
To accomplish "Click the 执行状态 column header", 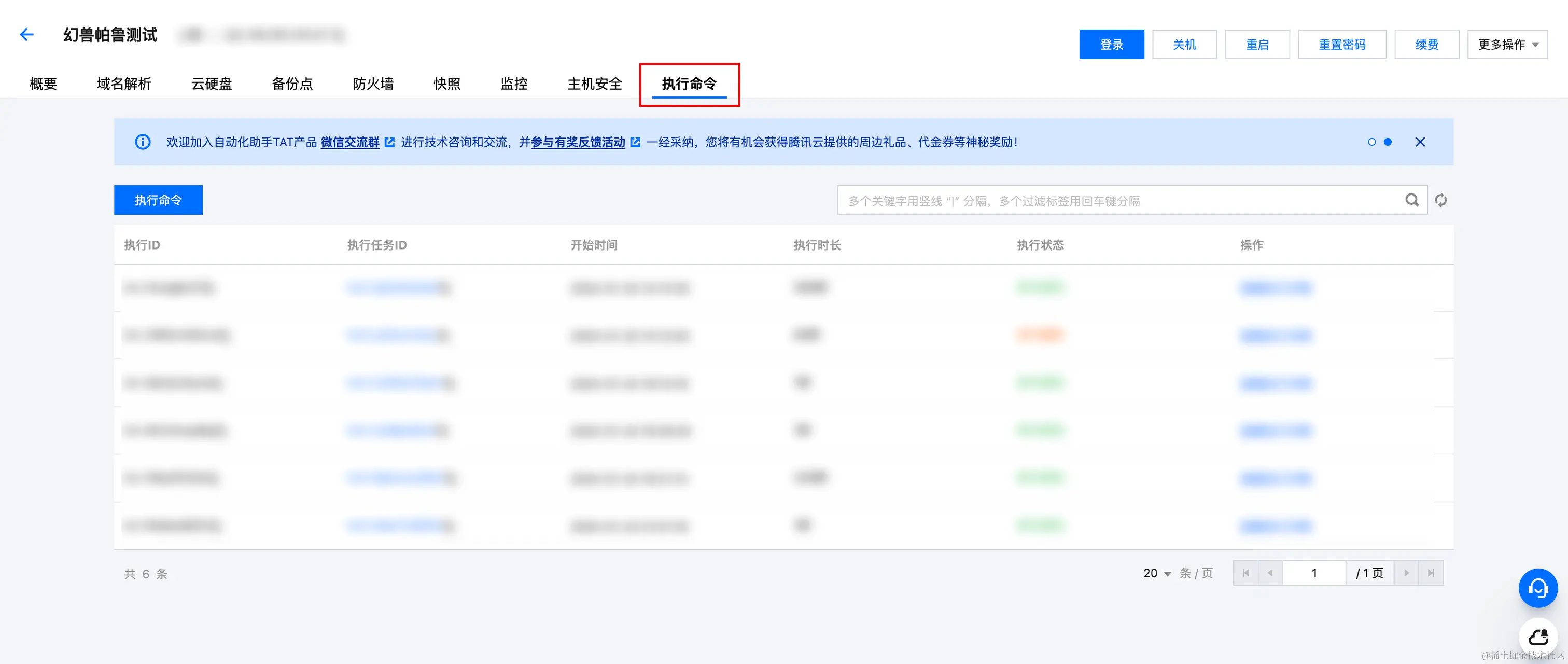I will click(1040, 245).
